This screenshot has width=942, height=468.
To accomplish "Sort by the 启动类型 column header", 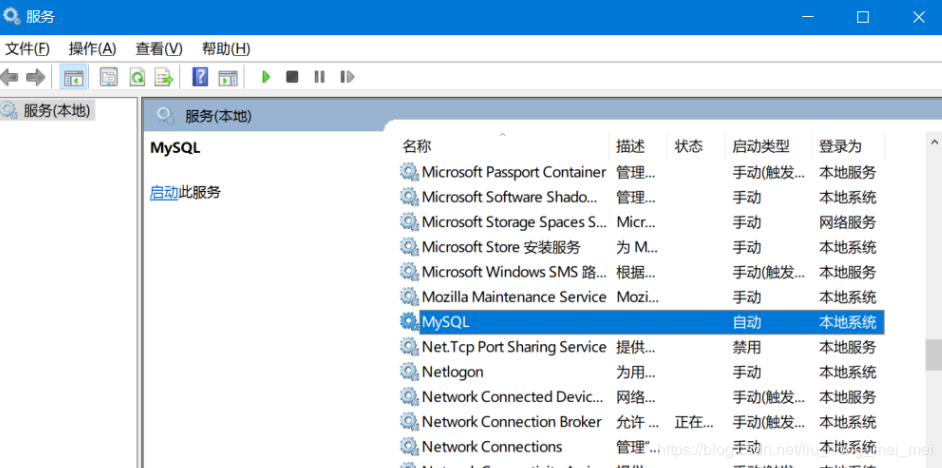I will (x=760, y=146).
